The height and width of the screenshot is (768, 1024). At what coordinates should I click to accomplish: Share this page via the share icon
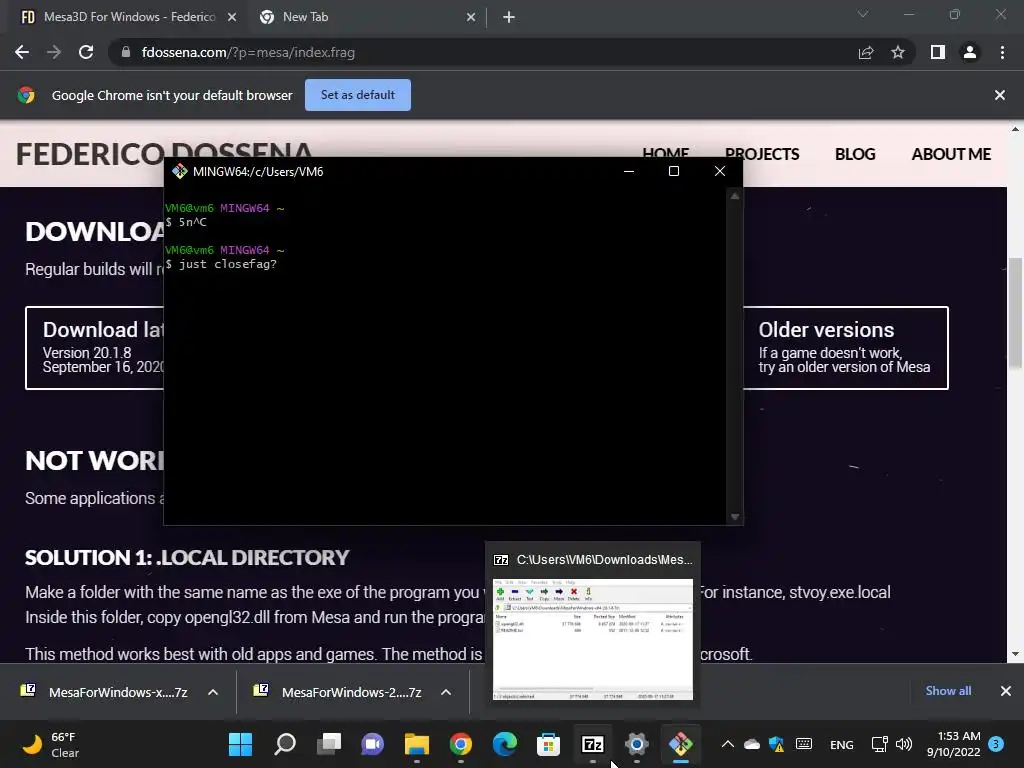coord(866,52)
